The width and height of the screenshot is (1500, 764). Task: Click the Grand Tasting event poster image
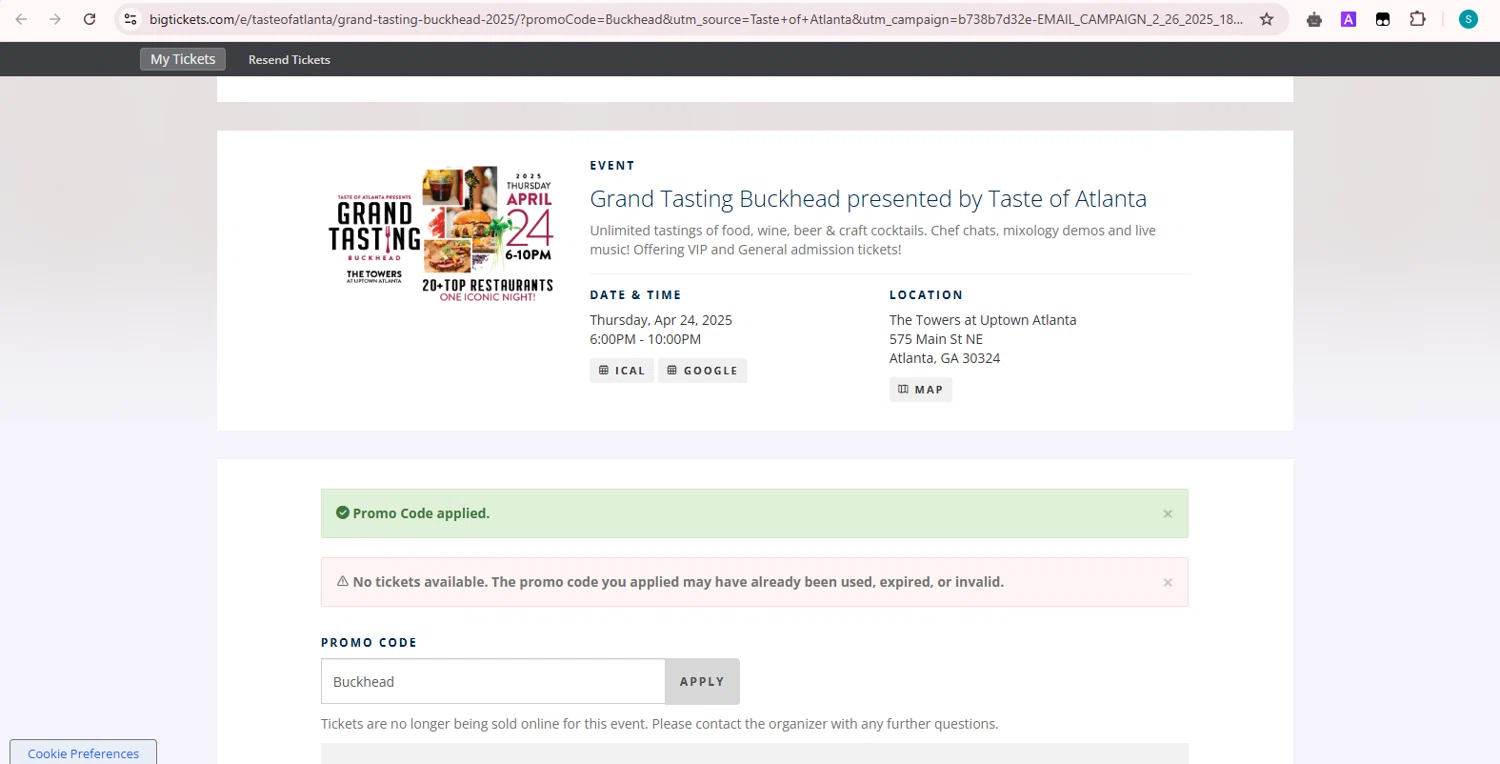(x=441, y=234)
